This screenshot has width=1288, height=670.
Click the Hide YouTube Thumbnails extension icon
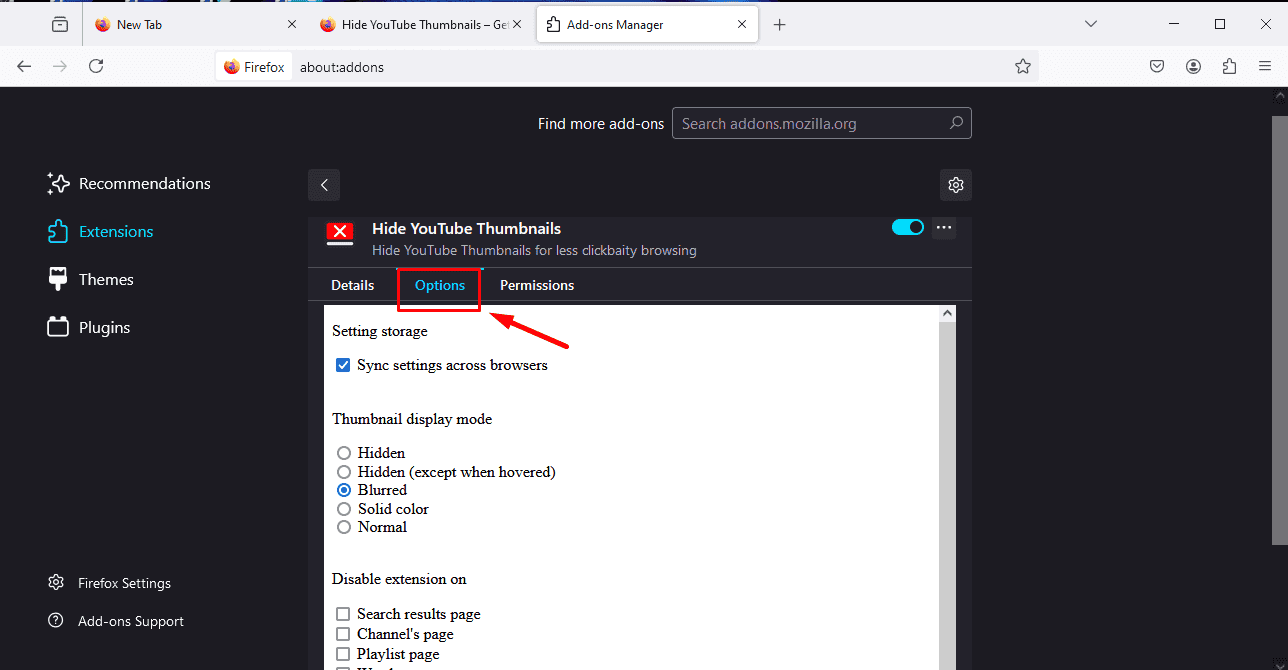(x=341, y=233)
